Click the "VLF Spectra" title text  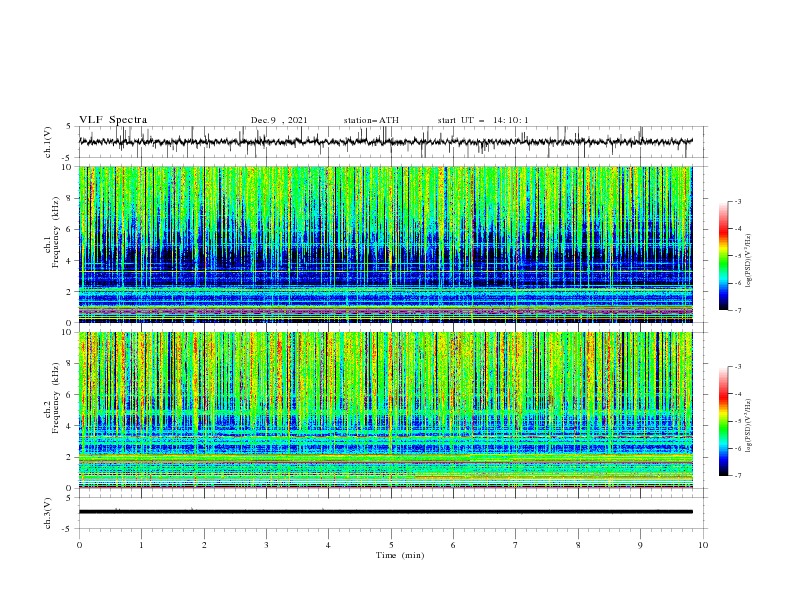(x=113, y=120)
